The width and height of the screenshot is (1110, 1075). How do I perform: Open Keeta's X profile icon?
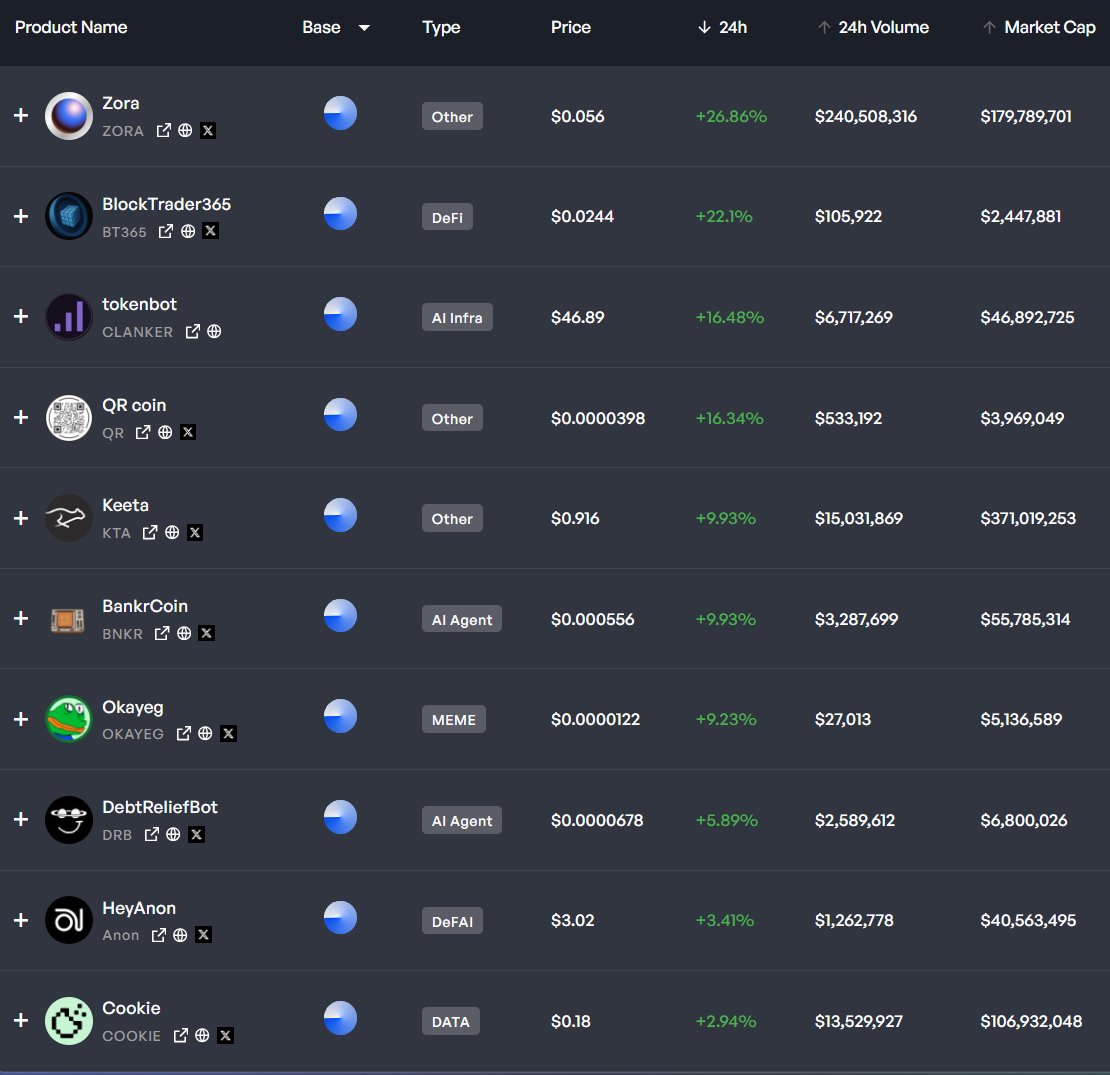(195, 532)
